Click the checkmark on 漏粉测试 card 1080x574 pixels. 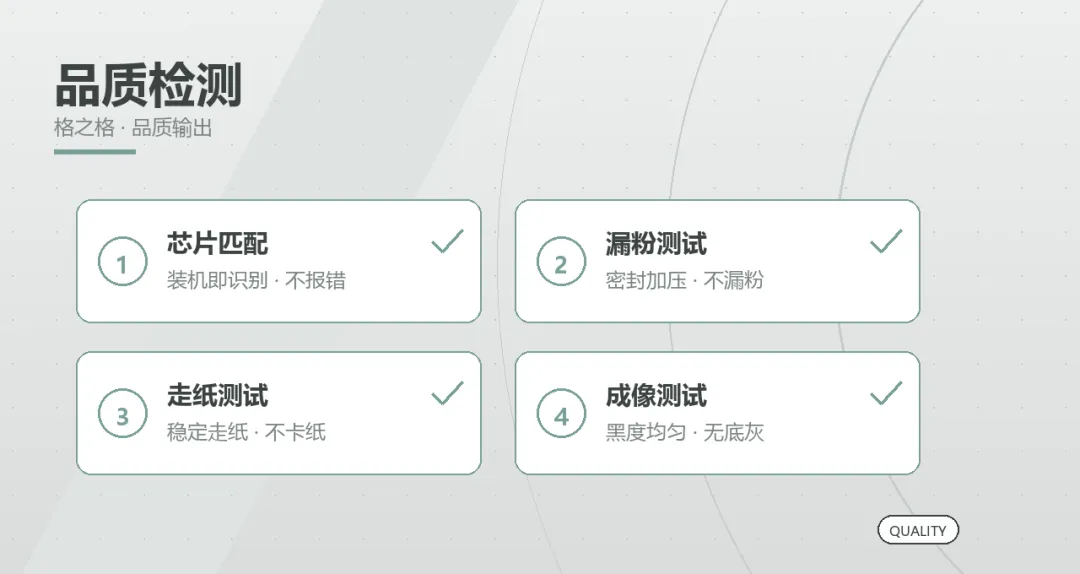click(886, 241)
